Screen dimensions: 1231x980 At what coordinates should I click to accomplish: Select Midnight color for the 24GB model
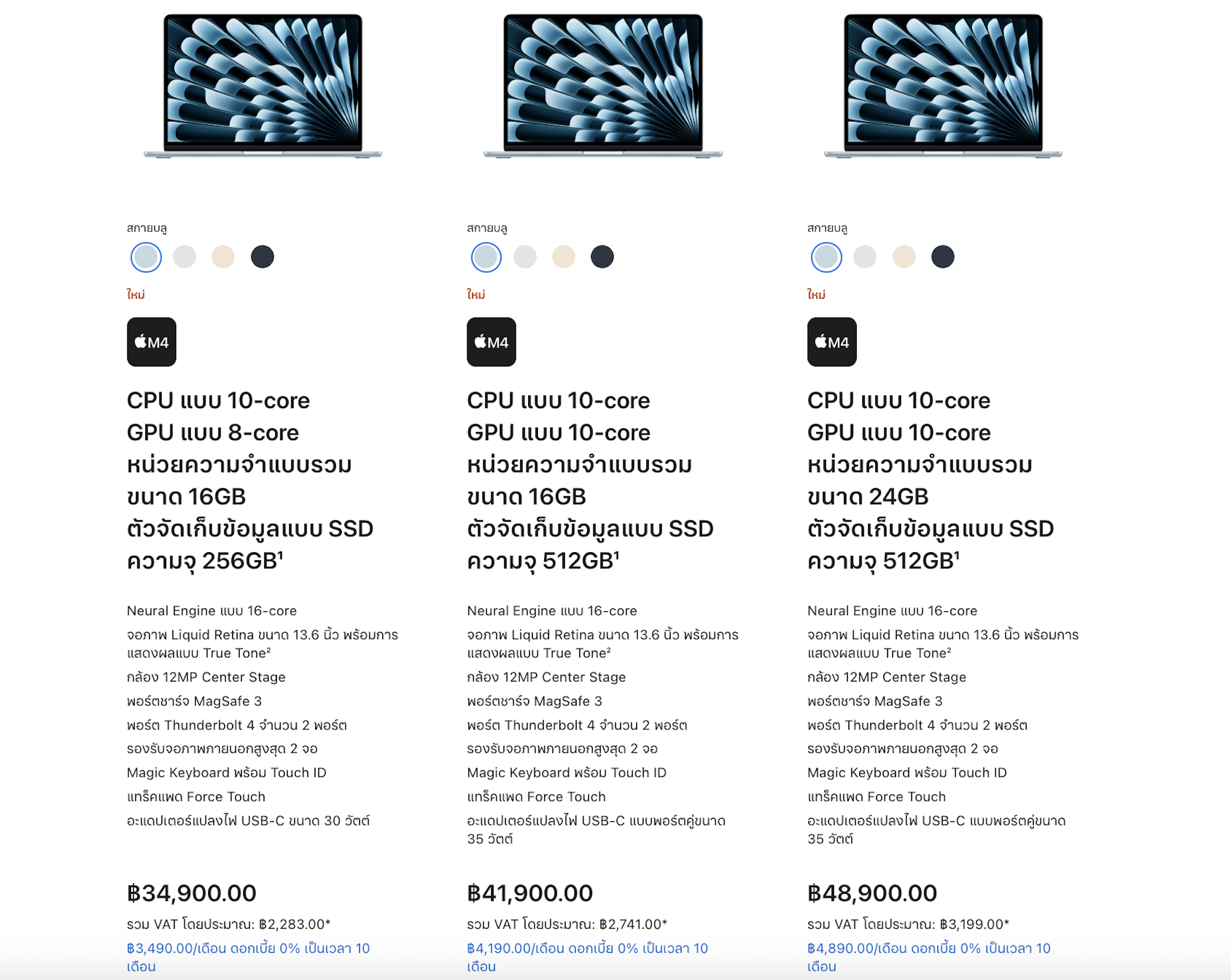(x=943, y=257)
